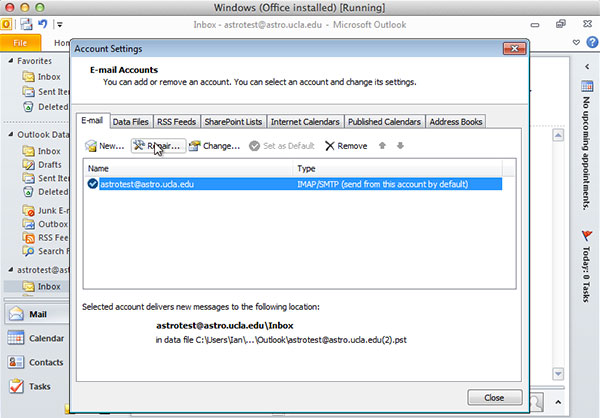Open the Junk E-mail folder
The image size is (600, 418).
(45, 211)
